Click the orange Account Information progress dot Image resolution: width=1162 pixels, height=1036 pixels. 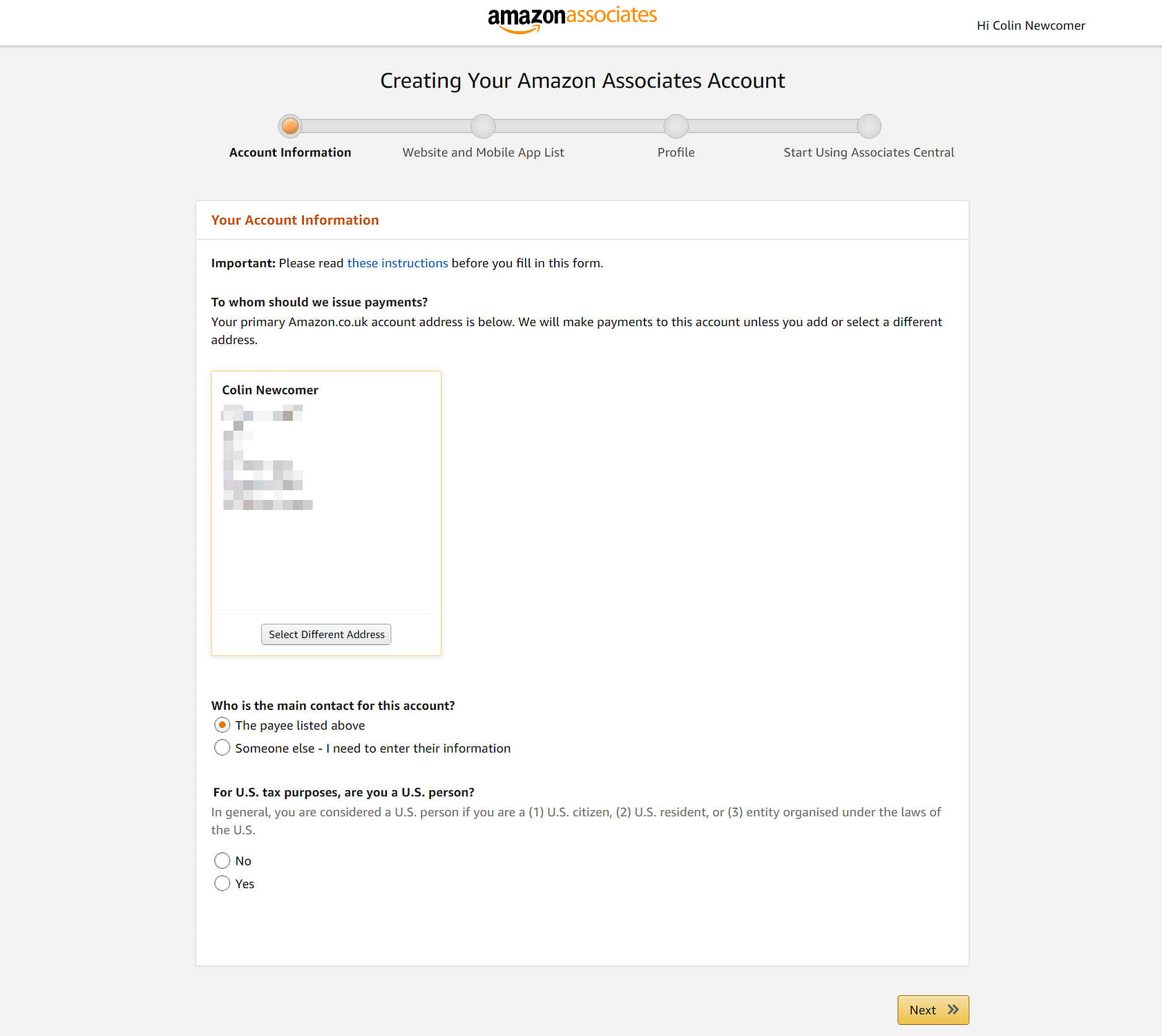click(x=289, y=126)
